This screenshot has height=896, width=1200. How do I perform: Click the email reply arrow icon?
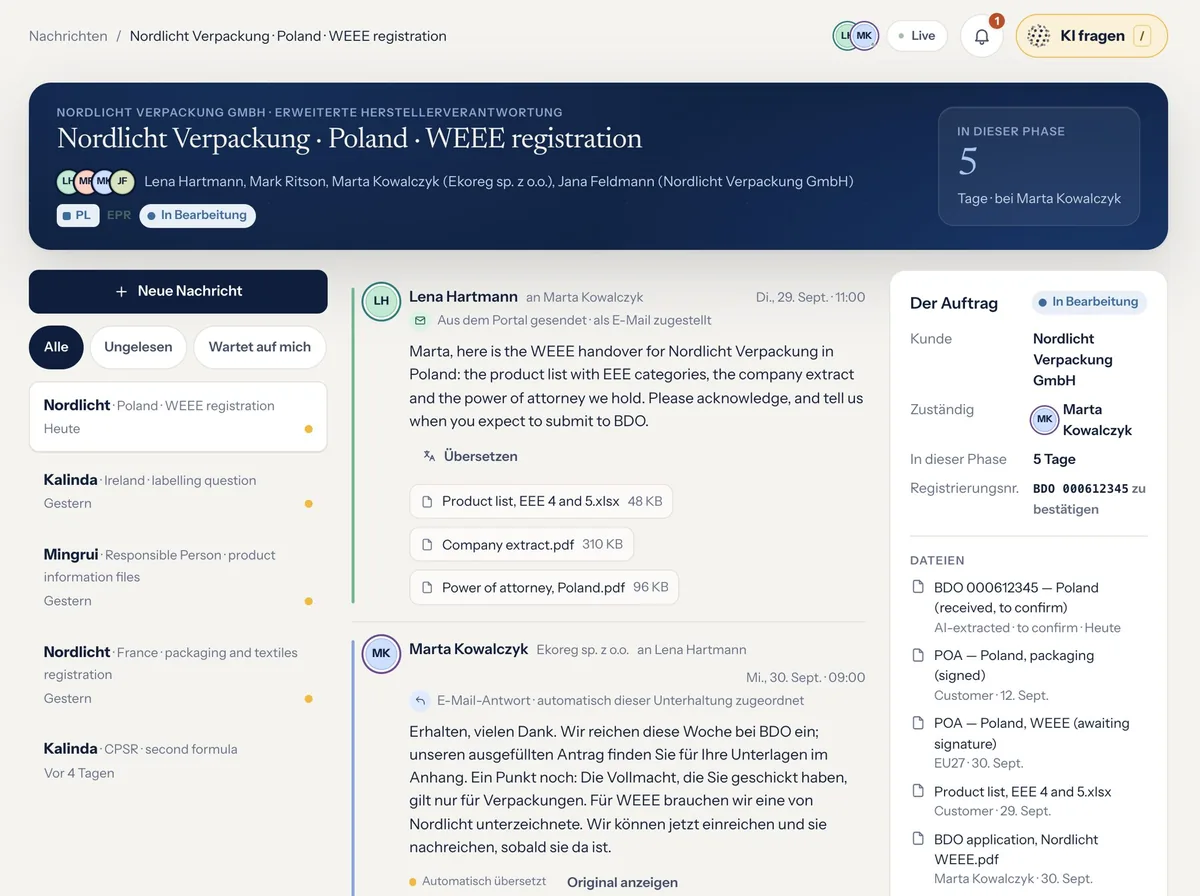pos(421,701)
